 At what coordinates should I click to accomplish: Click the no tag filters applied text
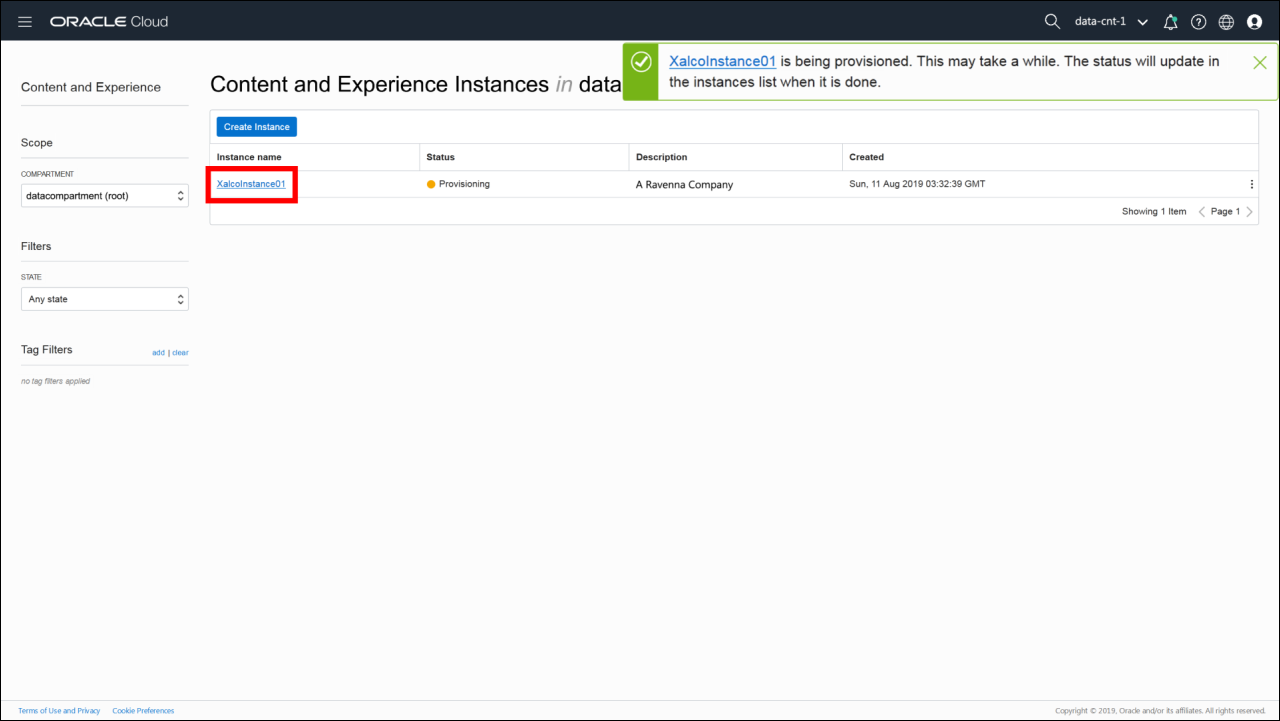pyautogui.click(x=56, y=381)
